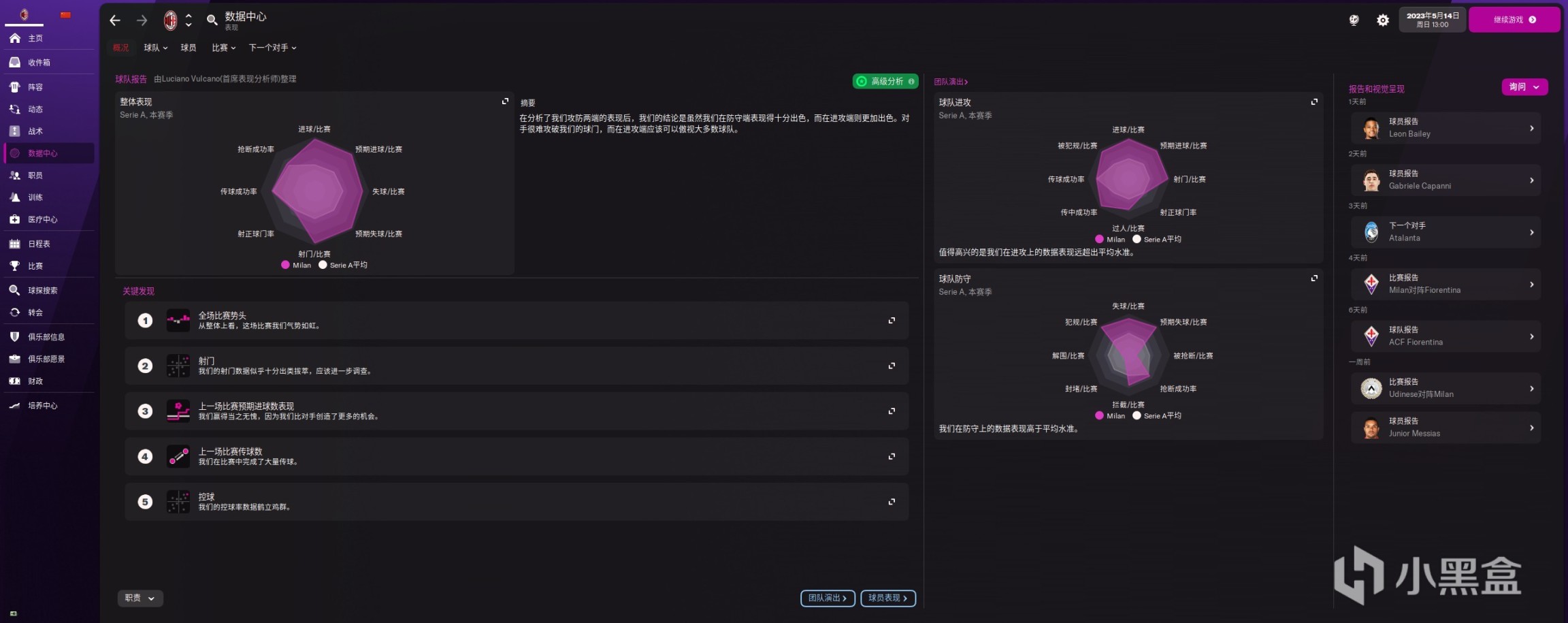The height and width of the screenshot is (623, 1568).
Task: Open the 球队 dropdown tab
Action: [x=155, y=47]
